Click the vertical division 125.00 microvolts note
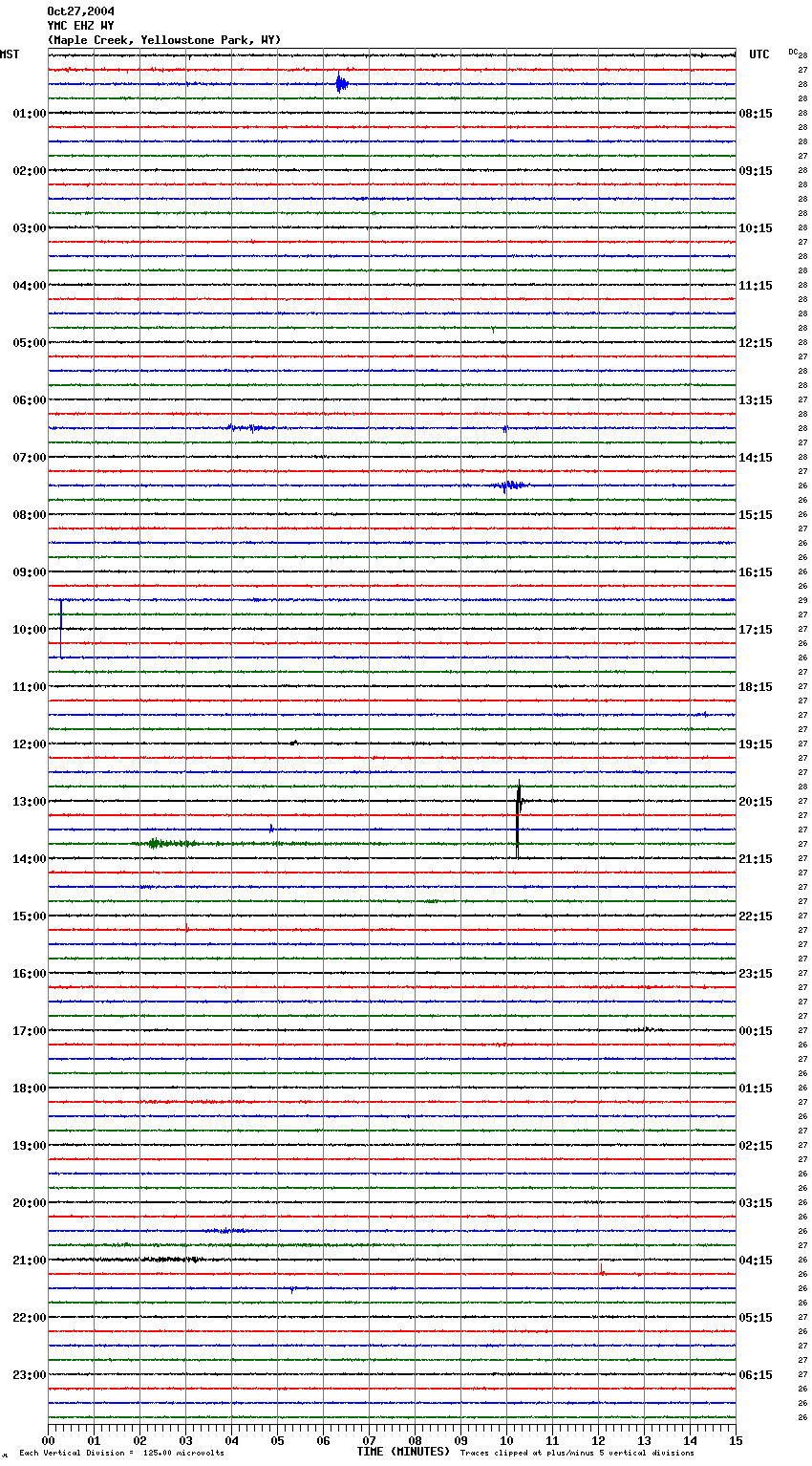The image size is (812, 1466). tap(121, 1453)
